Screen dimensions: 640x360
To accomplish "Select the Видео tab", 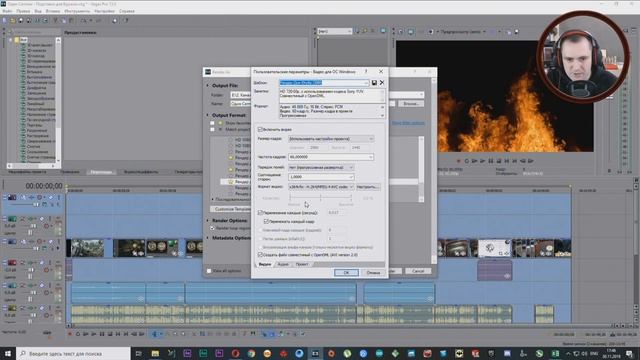I will 264,264.
